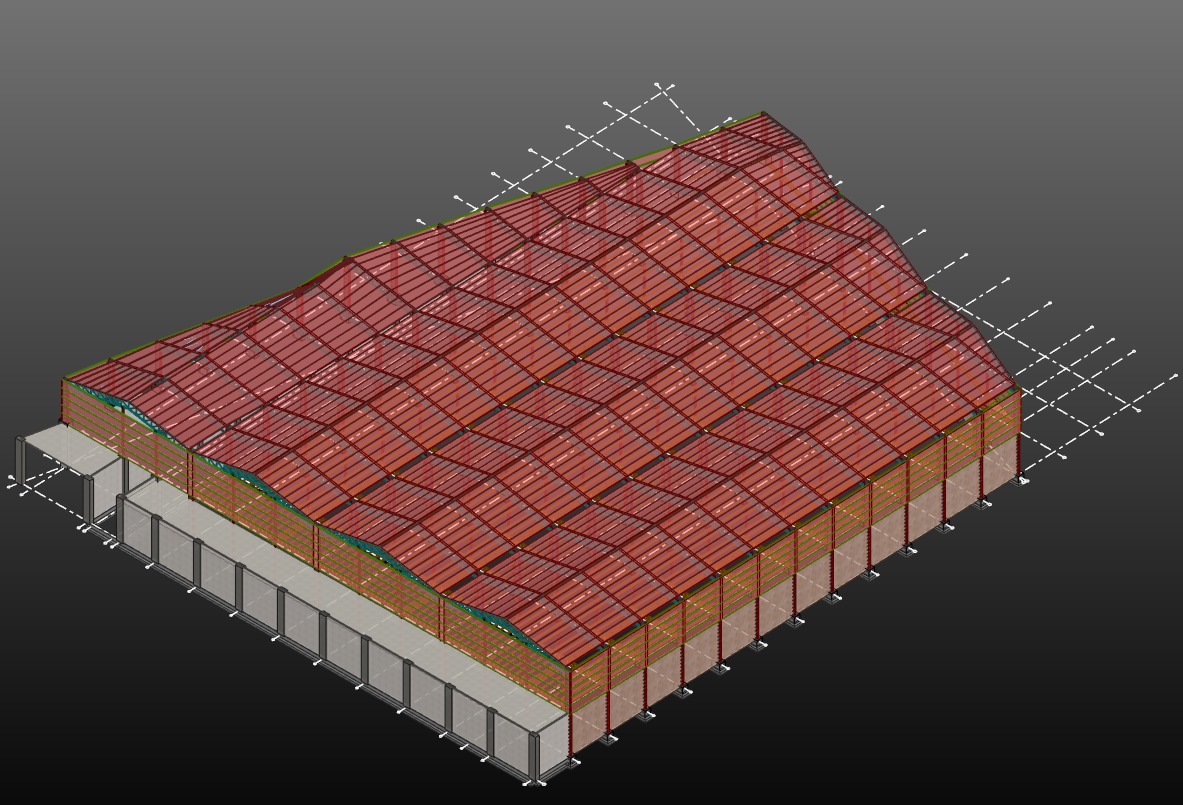
Task: Click the endpoint of the rightmost grid line
Action: pyautogui.click(x=1175, y=376)
